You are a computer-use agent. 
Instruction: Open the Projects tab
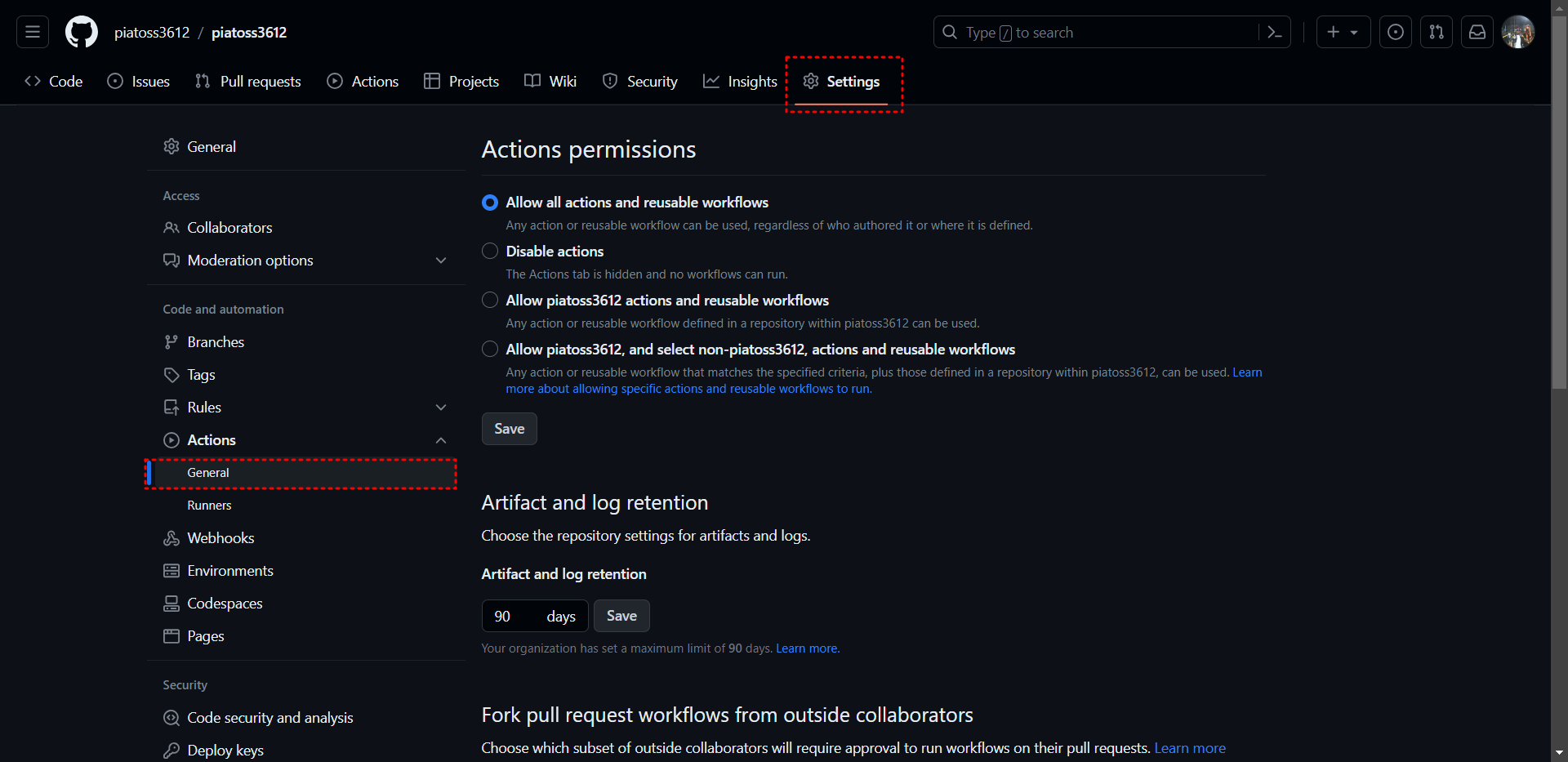pyautogui.click(x=461, y=82)
